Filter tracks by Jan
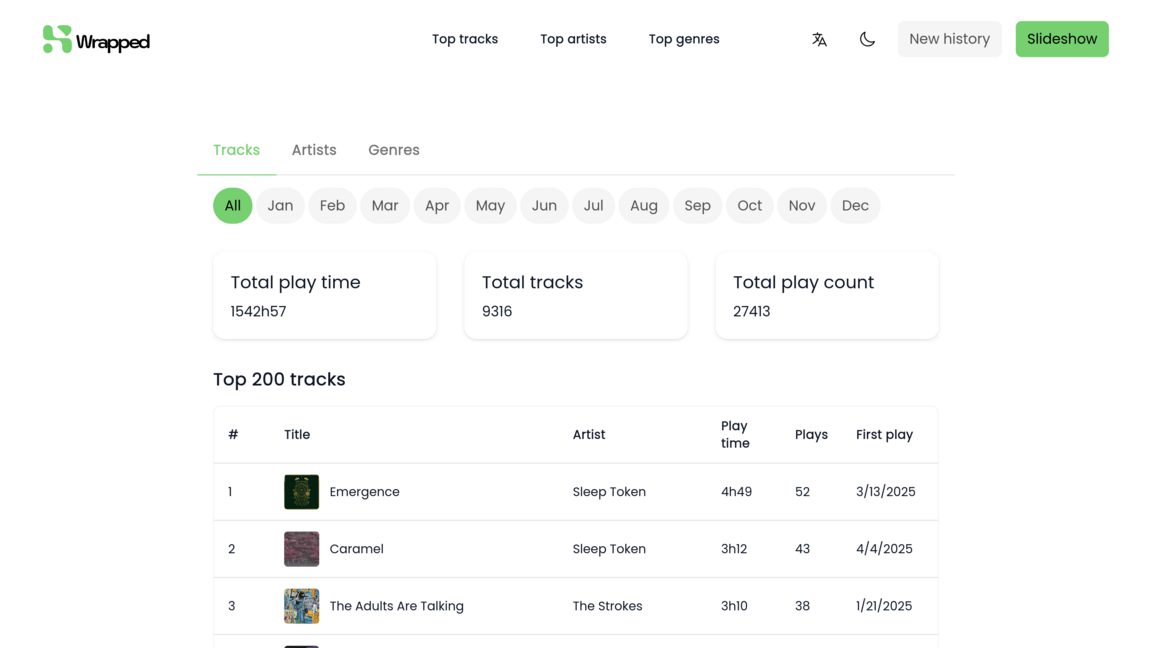1152x648 pixels. 280,205
